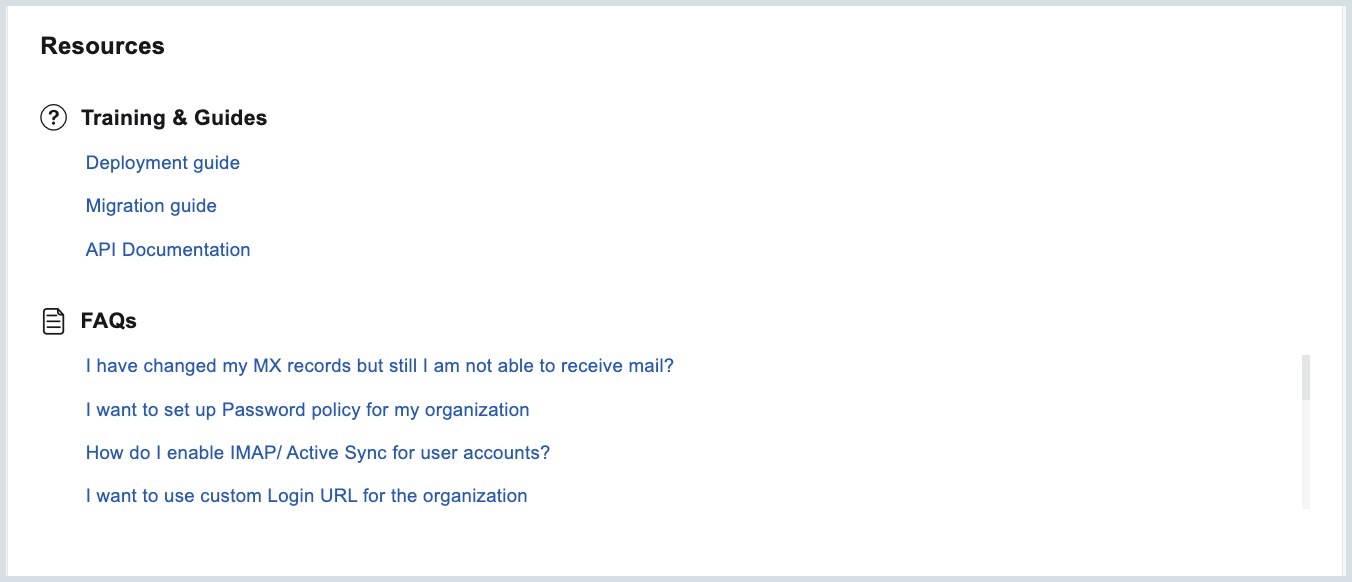Image resolution: width=1352 pixels, height=582 pixels.
Task: Go to the developer API docs
Action: (x=168, y=250)
